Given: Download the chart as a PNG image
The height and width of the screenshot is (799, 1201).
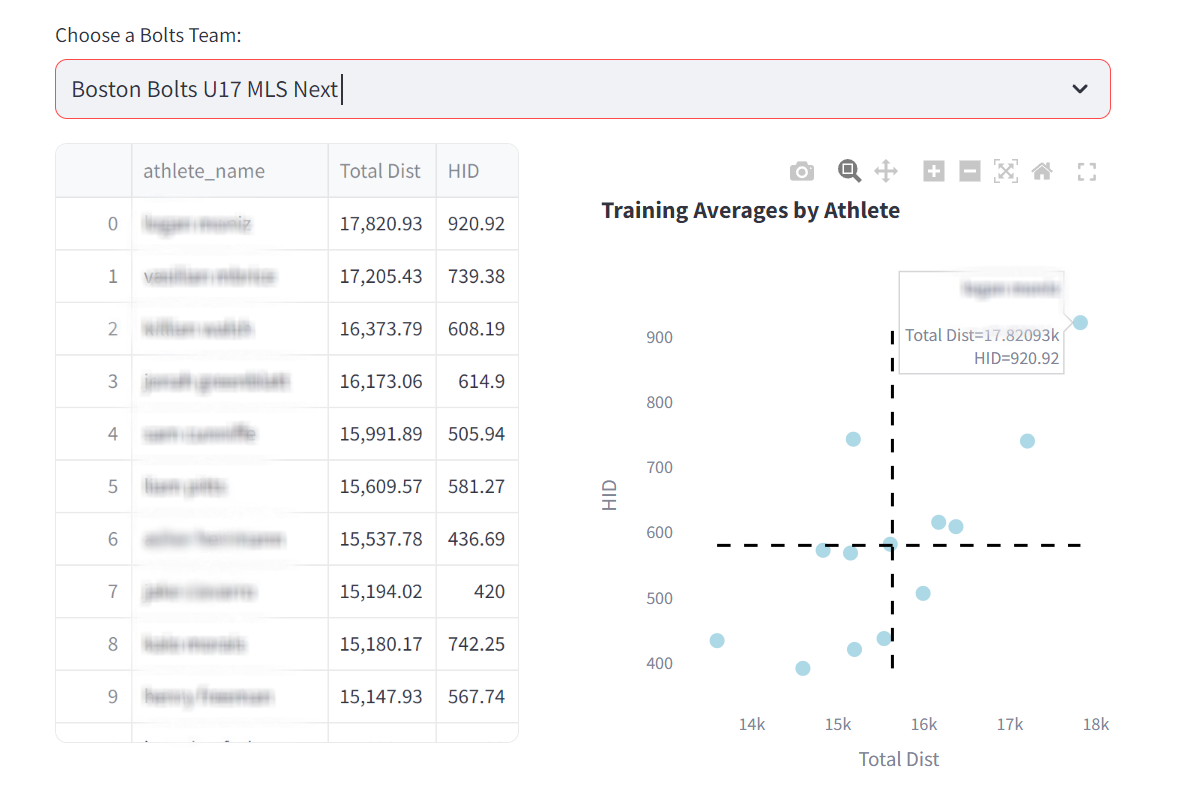Looking at the screenshot, I should pyautogui.click(x=802, y=170).
